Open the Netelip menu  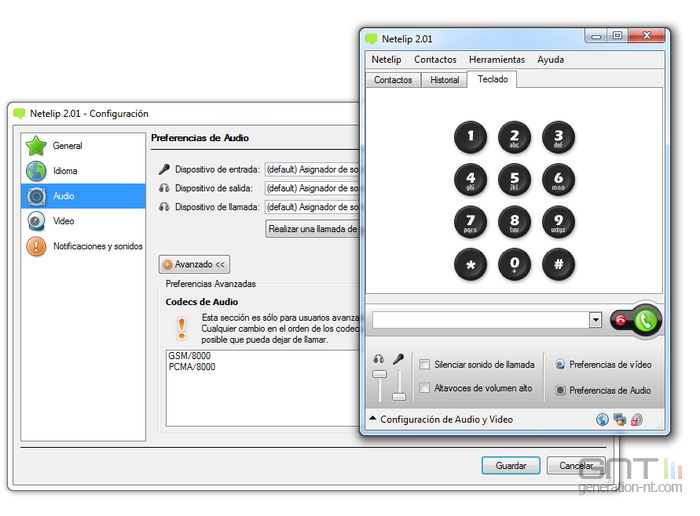click(x=386, y=59)
